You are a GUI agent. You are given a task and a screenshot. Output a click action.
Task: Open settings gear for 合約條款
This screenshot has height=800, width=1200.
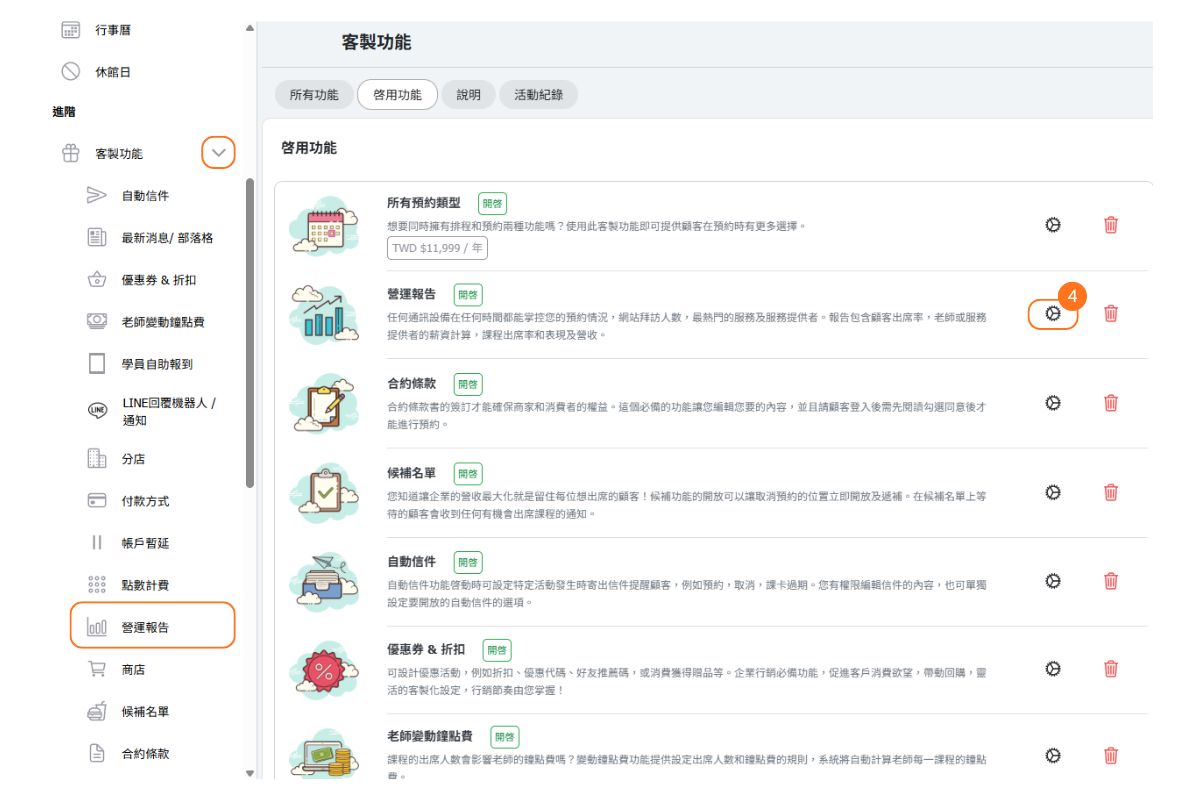tap(1052, 403)
